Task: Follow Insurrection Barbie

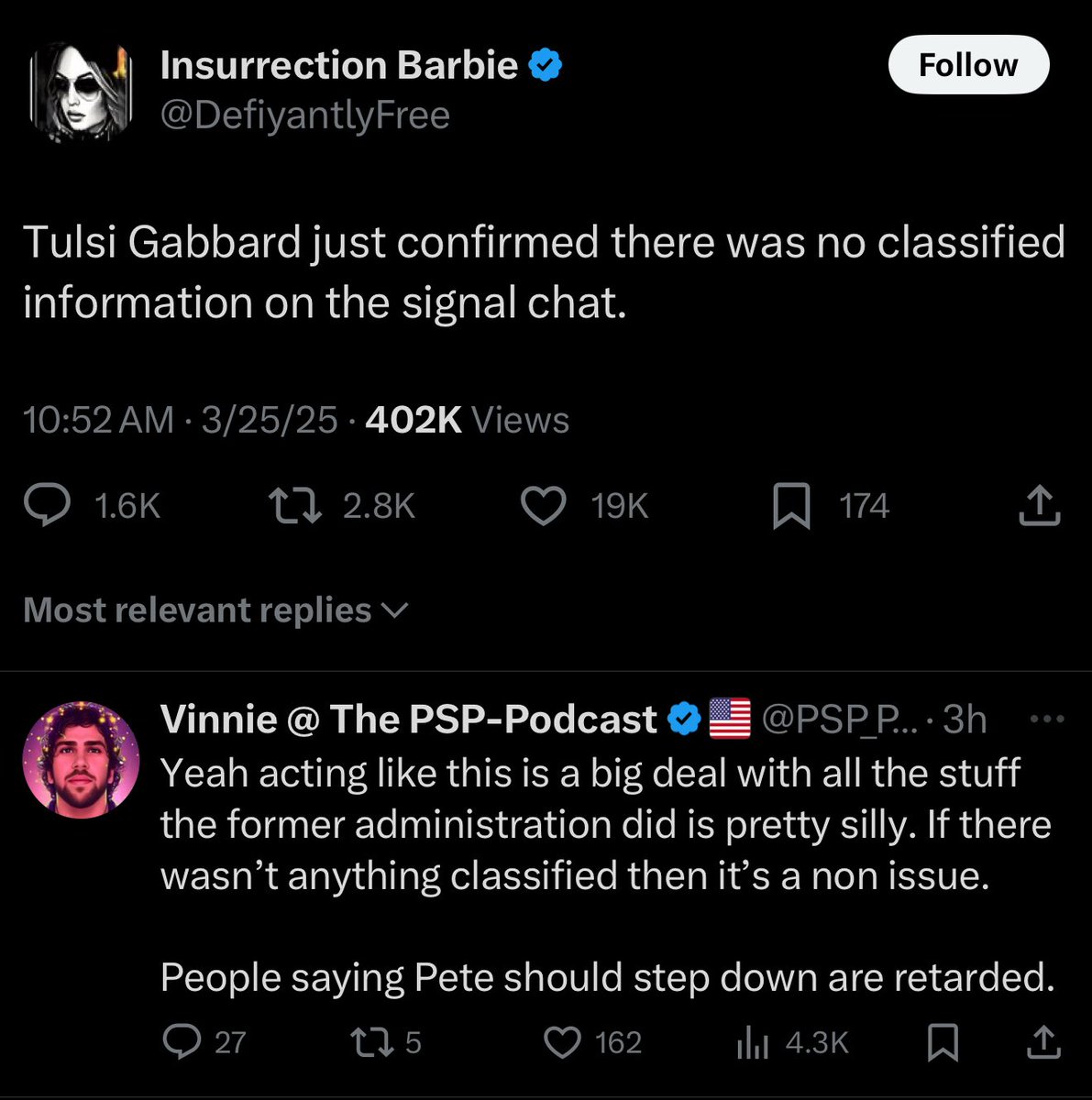Action: pos(968,65)
